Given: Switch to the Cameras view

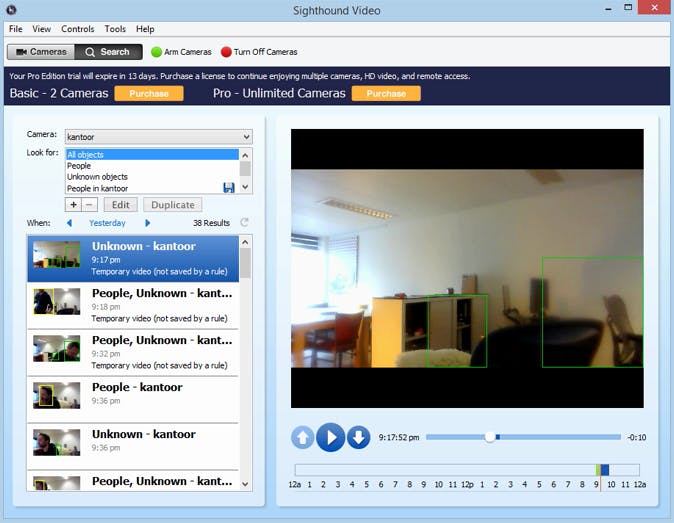Looking at the screenshot, I should coord(41,52).
